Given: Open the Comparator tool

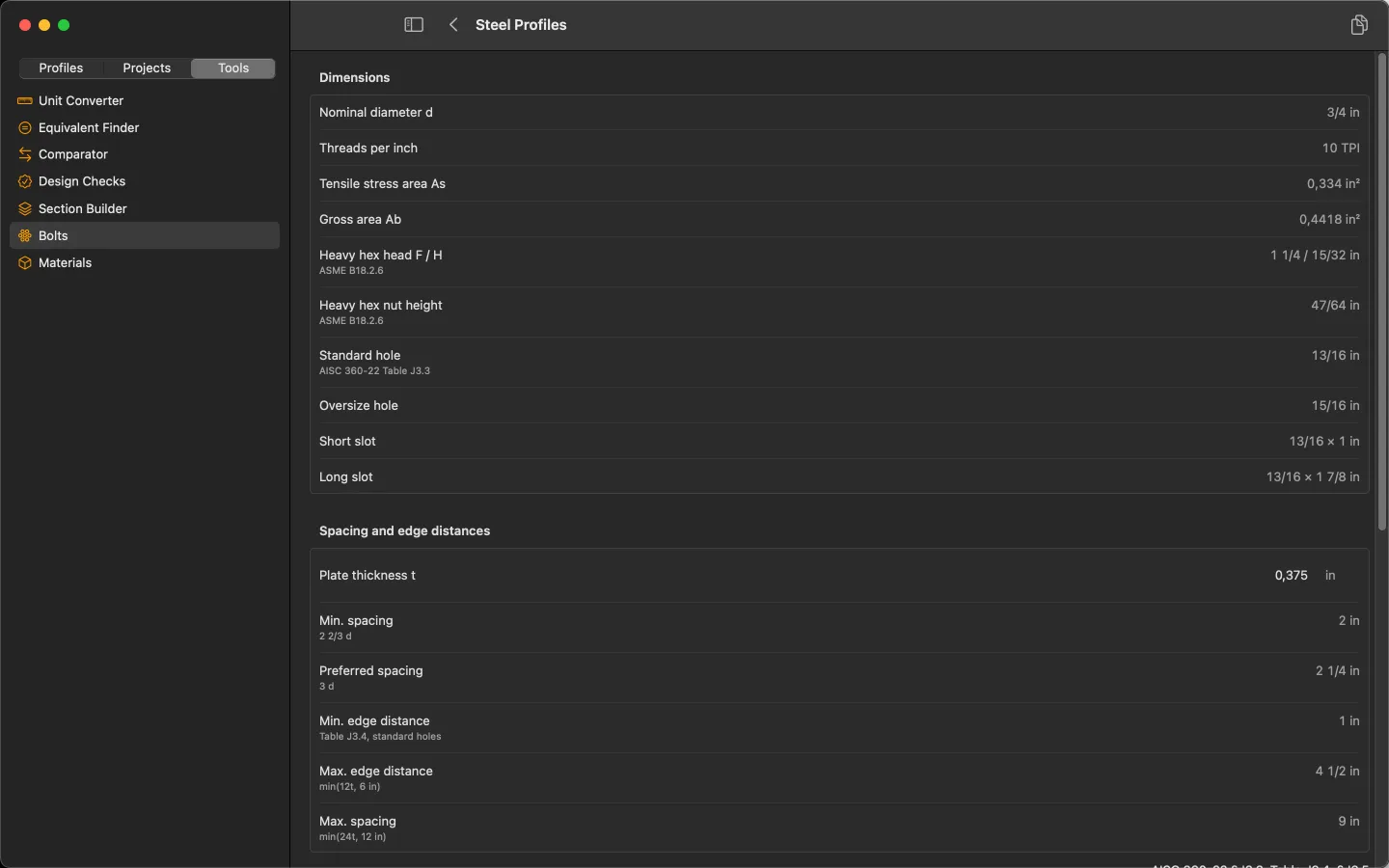Looking at the screenshot, I should point(145,154).
